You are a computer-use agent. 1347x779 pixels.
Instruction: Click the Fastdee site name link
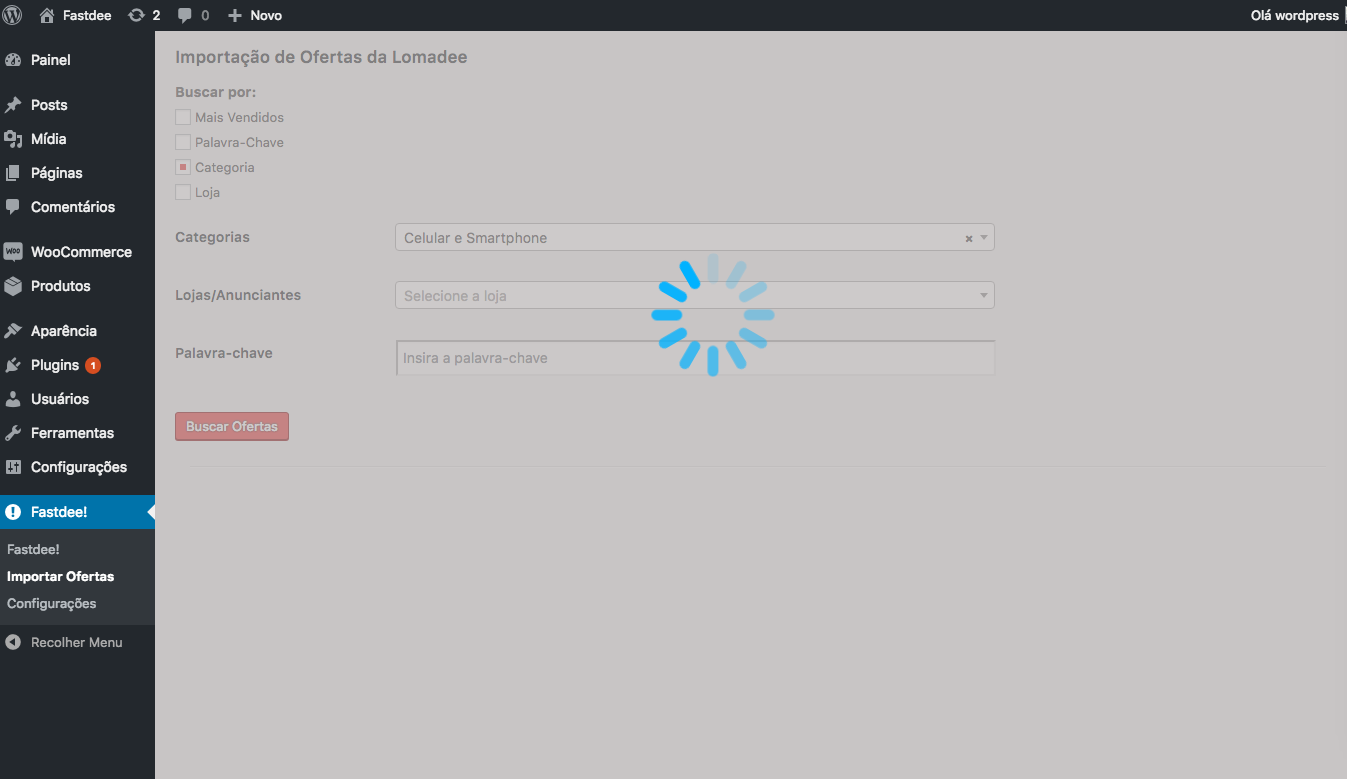pyautogui.click(x=87, y=15)
